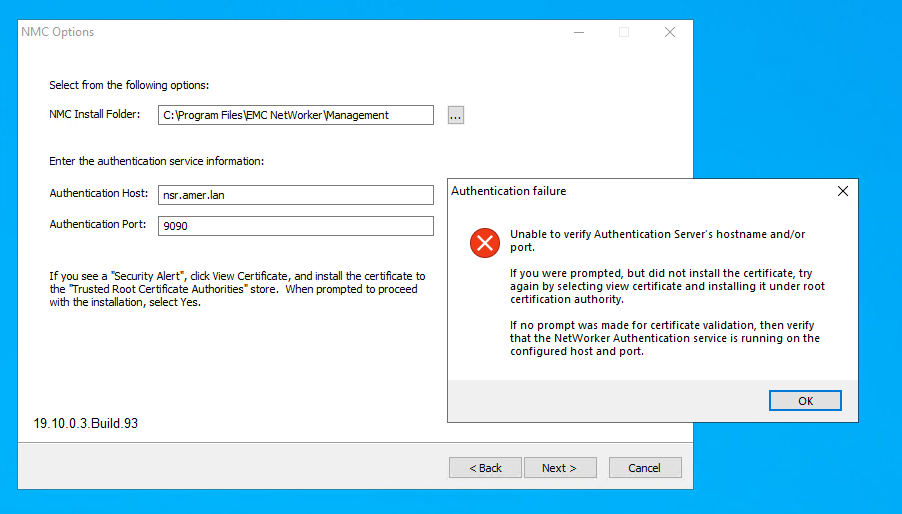This screenshot has height=514, width=902.
Task: Click 'Enter the authentication service information:' text
Action: click(156, 162)
